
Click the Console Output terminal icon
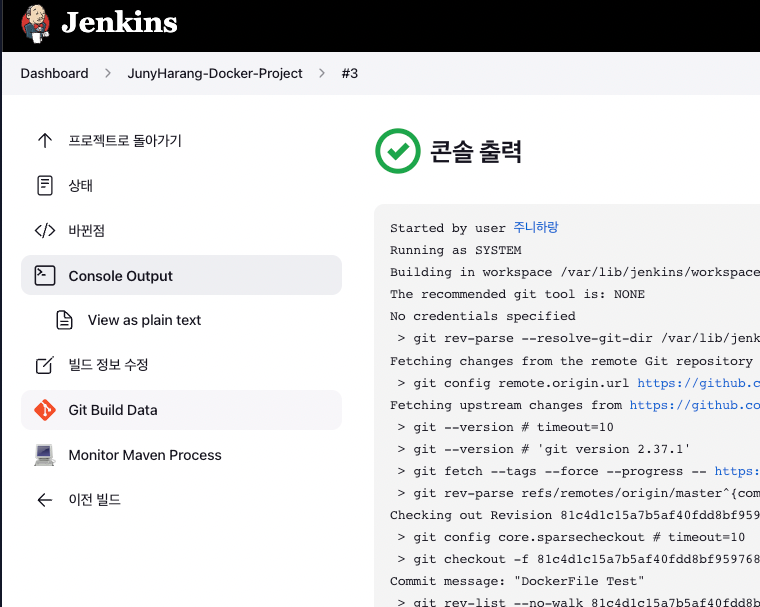pyautogui.click(x=45, y=275)
